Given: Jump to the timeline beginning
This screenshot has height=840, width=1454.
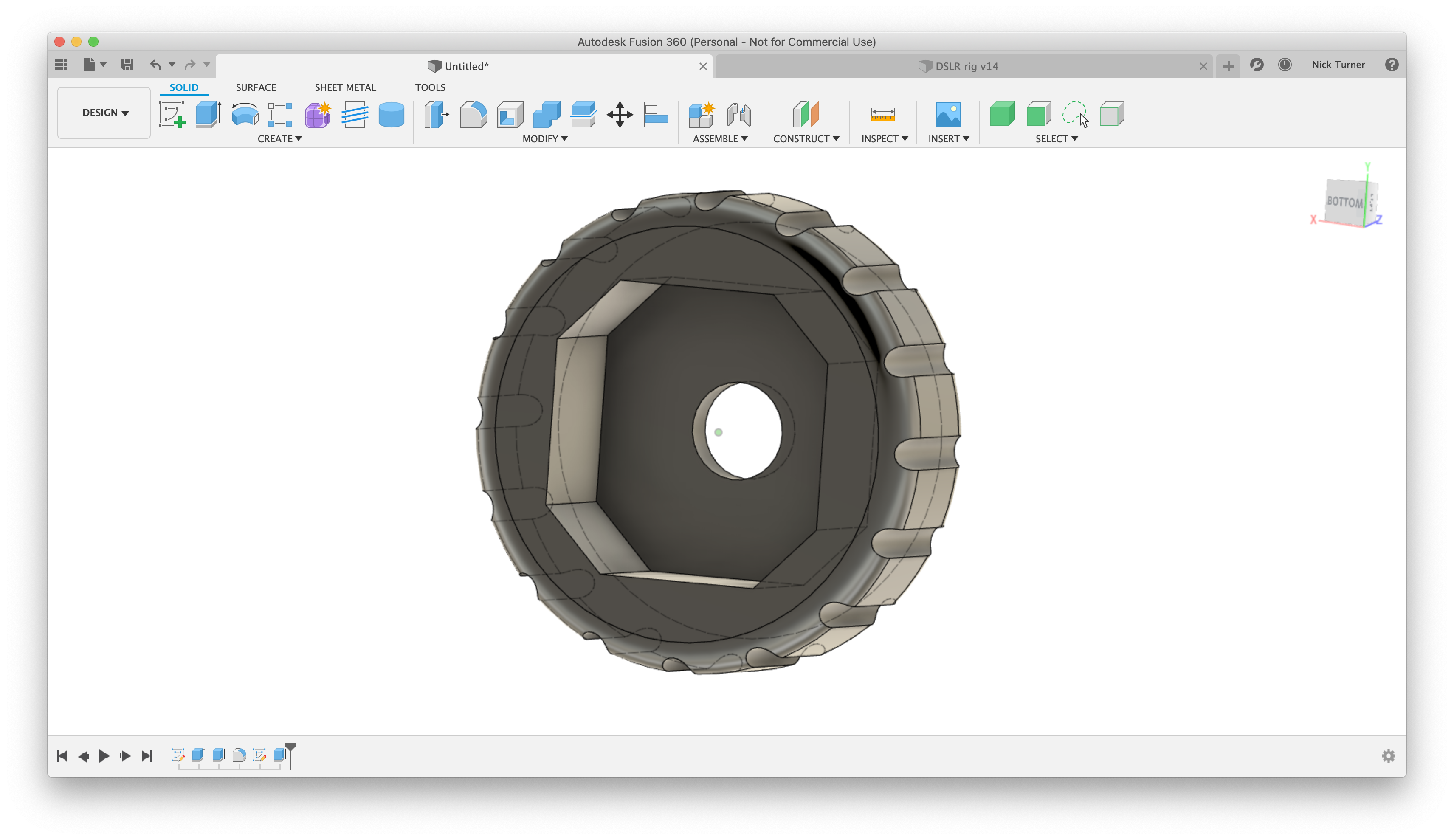Looking at the screenshot, I should click(x=62, y=756).
